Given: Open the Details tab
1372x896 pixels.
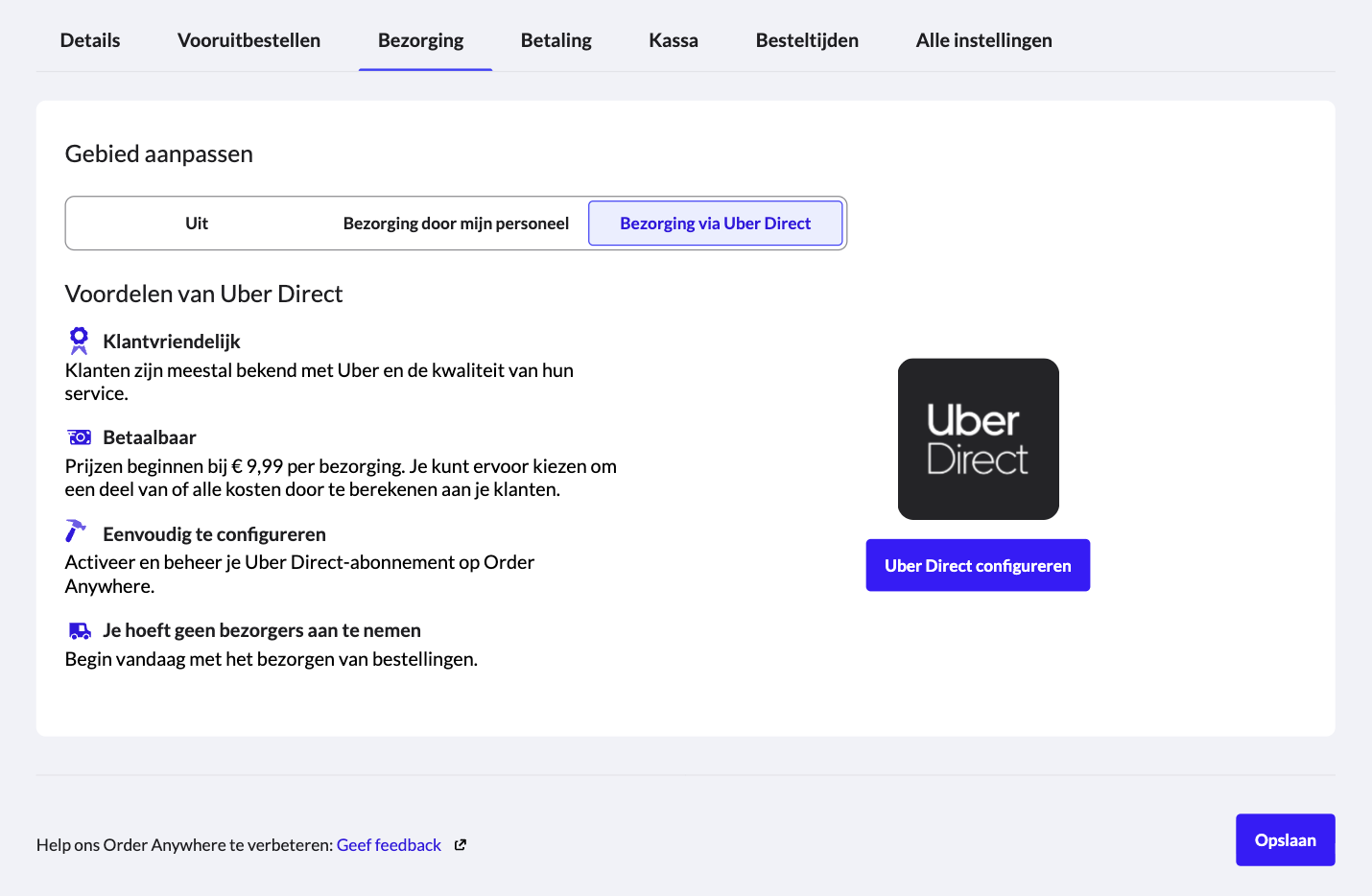Looking at the screenshot, I should click(x=90, y=40).
